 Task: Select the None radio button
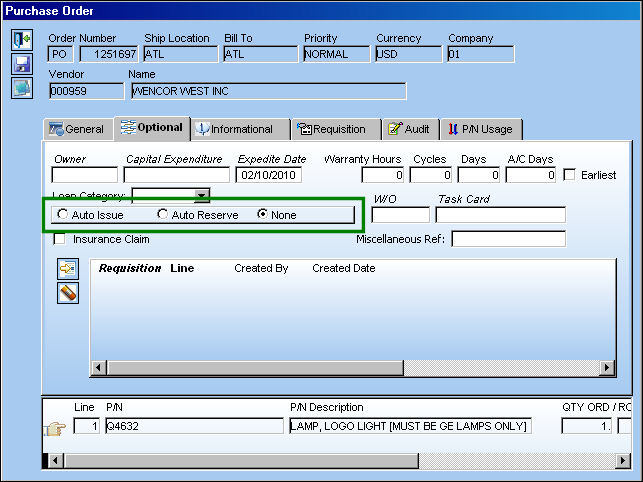(x=262, y=214)
